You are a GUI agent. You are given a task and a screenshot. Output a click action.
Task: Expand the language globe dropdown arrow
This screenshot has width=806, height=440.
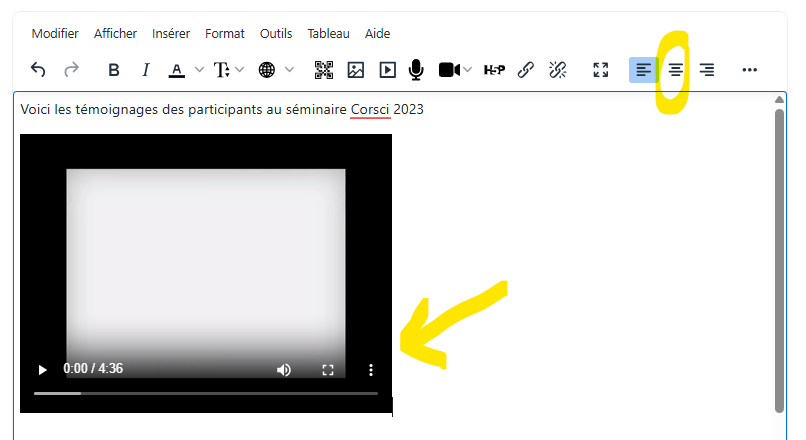290,69
